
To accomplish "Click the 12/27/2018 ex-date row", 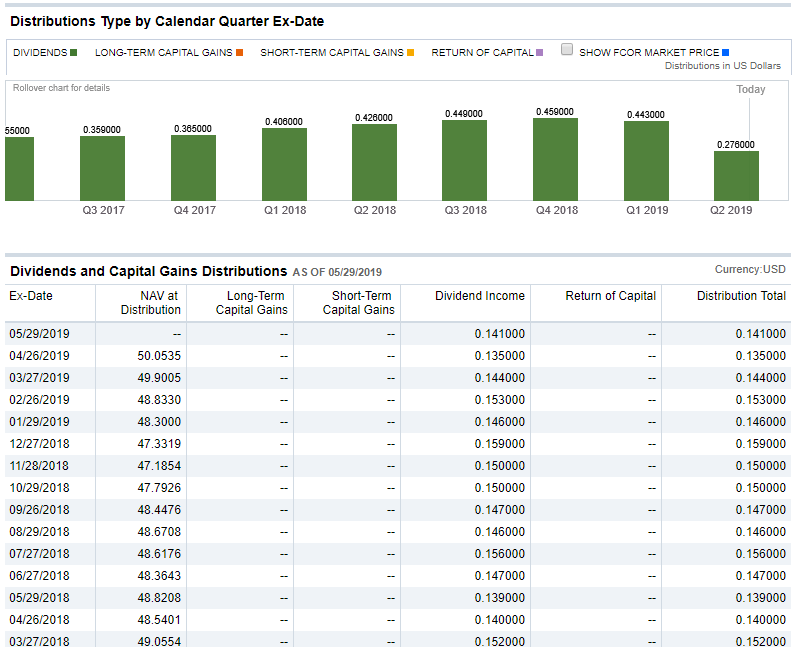I will (39, 444).
